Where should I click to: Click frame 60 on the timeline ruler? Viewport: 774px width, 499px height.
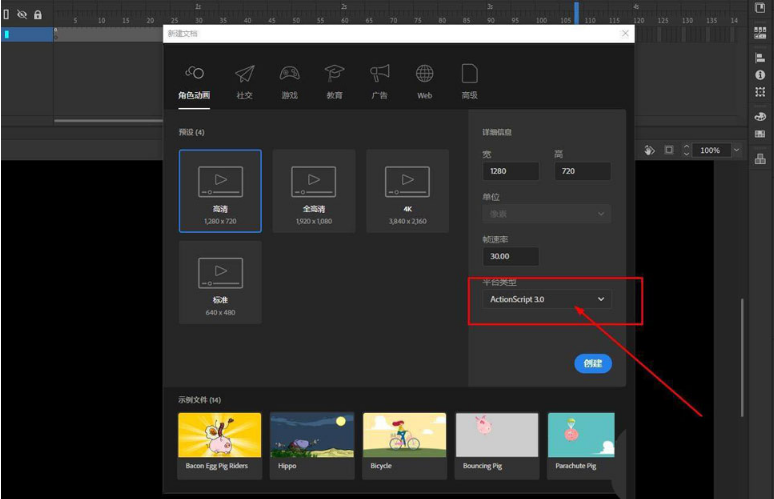click(344, 20)
